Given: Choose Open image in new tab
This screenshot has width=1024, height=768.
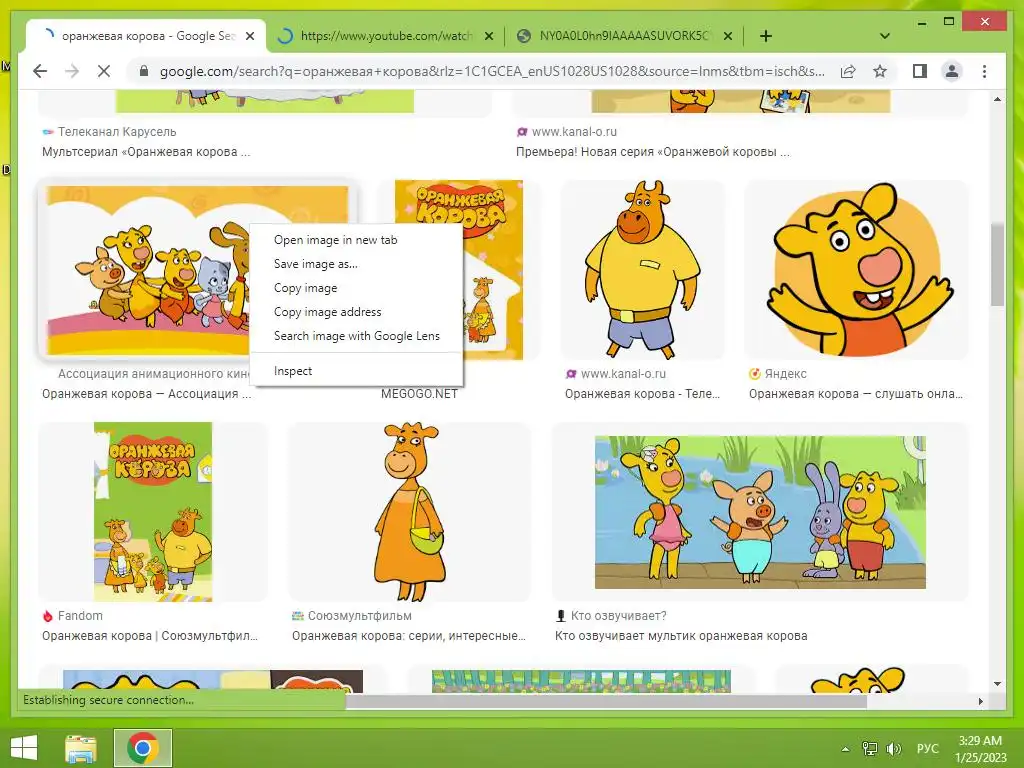Looking at the screenshot, I should 336,240.
